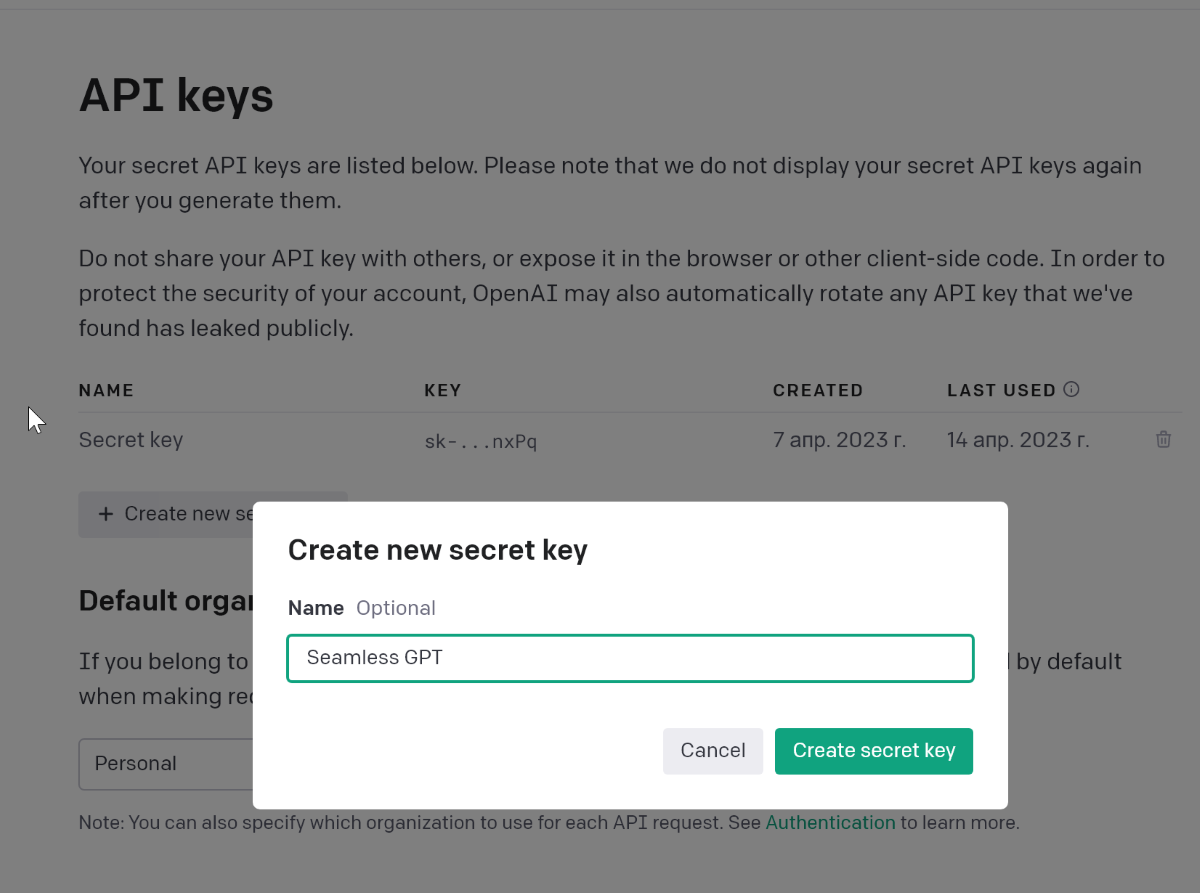Click the API keys page heading
Screen dimensions: 1200x893
pyautogui.click(x=176, y=96)
